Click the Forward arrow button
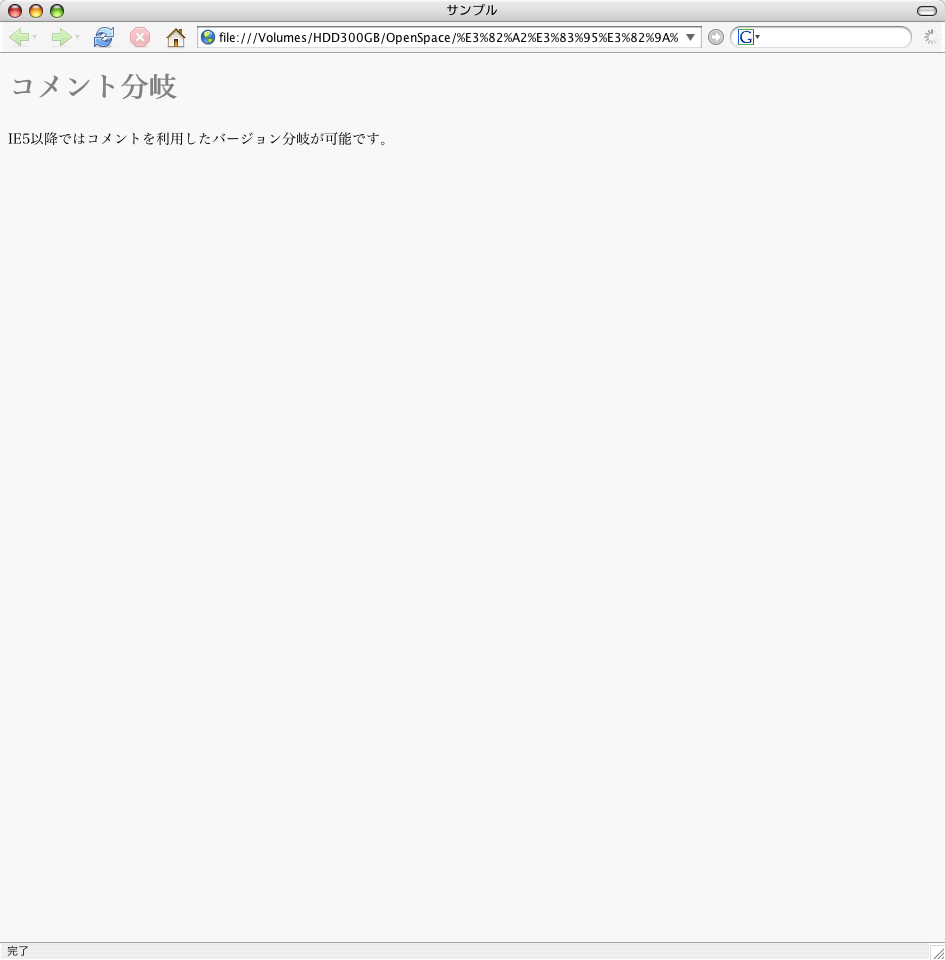This screenshot has height=960, width=945. pyautogui.click(x=61, y=37)
